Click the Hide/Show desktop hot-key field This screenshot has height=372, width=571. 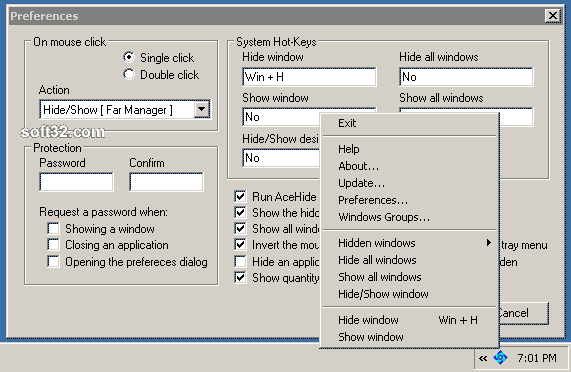281,158
